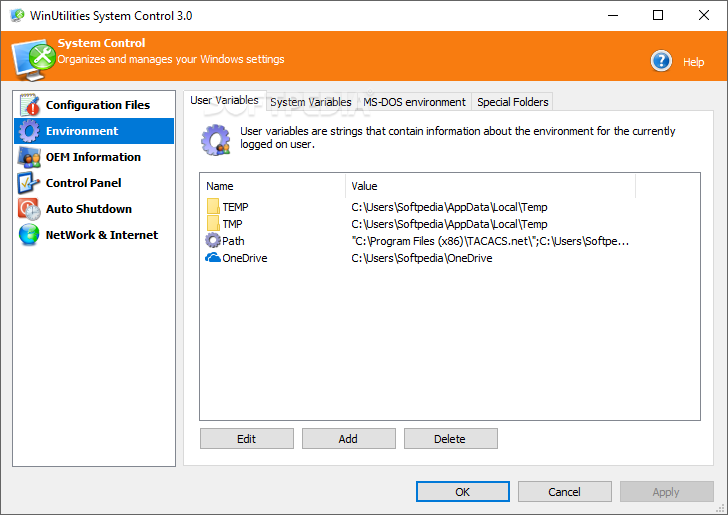Select the TEMP variable name
Viewport: 728px width, 515px height.
tap(235, 207)
